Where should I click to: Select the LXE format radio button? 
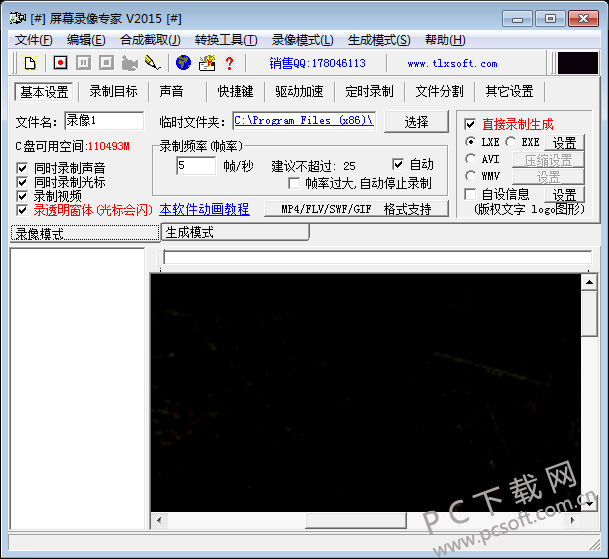coord(470,142)
